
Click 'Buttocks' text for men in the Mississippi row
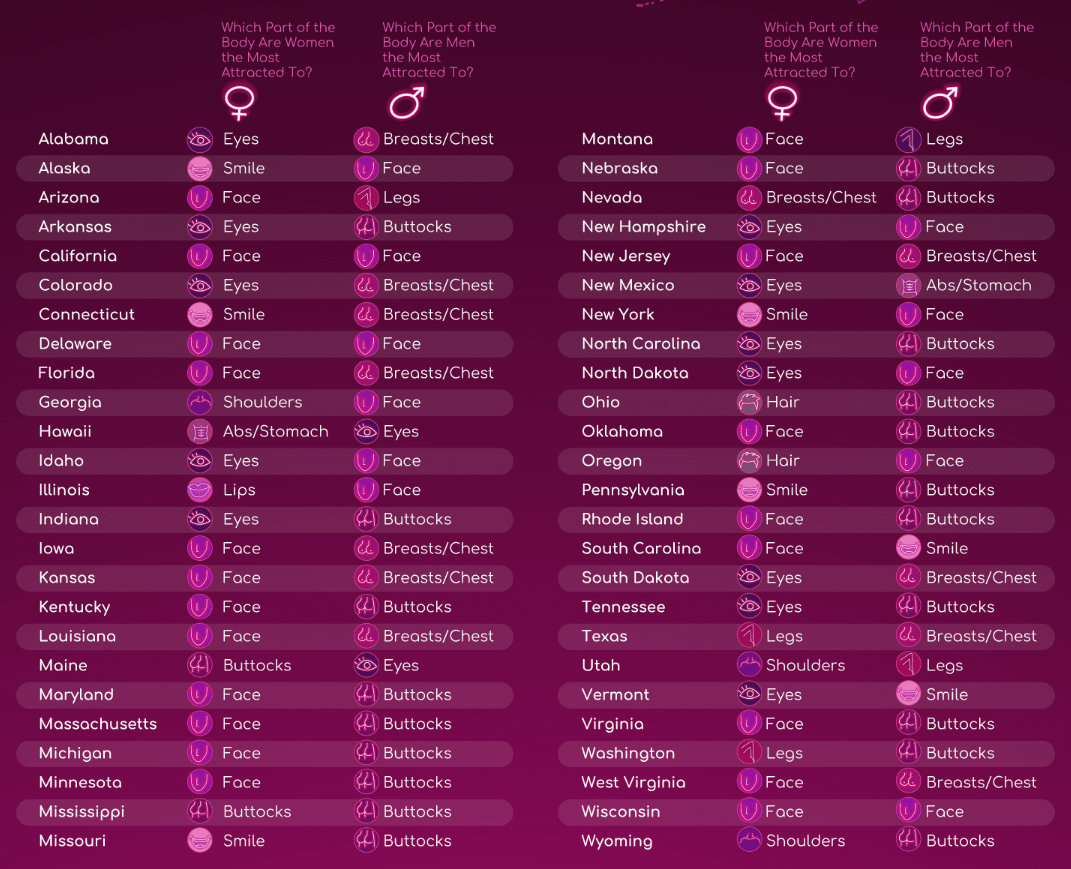(417, 812)
